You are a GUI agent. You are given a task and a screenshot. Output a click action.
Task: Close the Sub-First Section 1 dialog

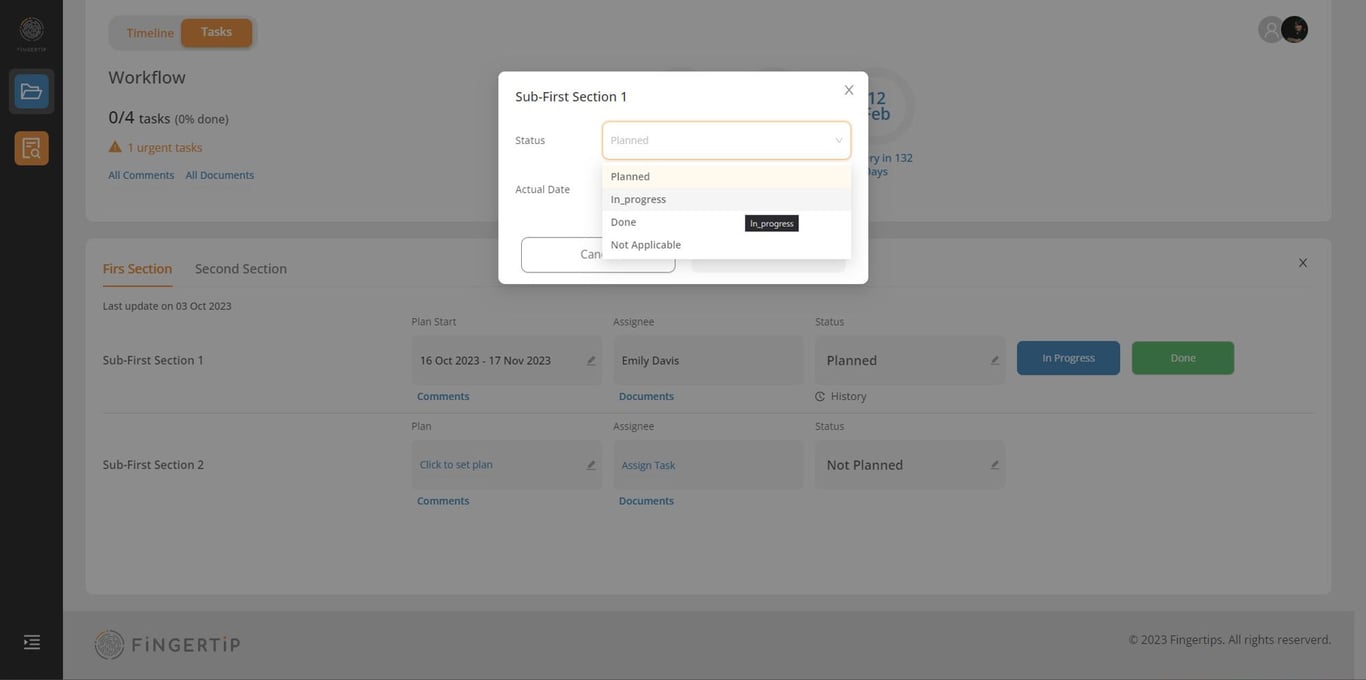pos(849,90)
